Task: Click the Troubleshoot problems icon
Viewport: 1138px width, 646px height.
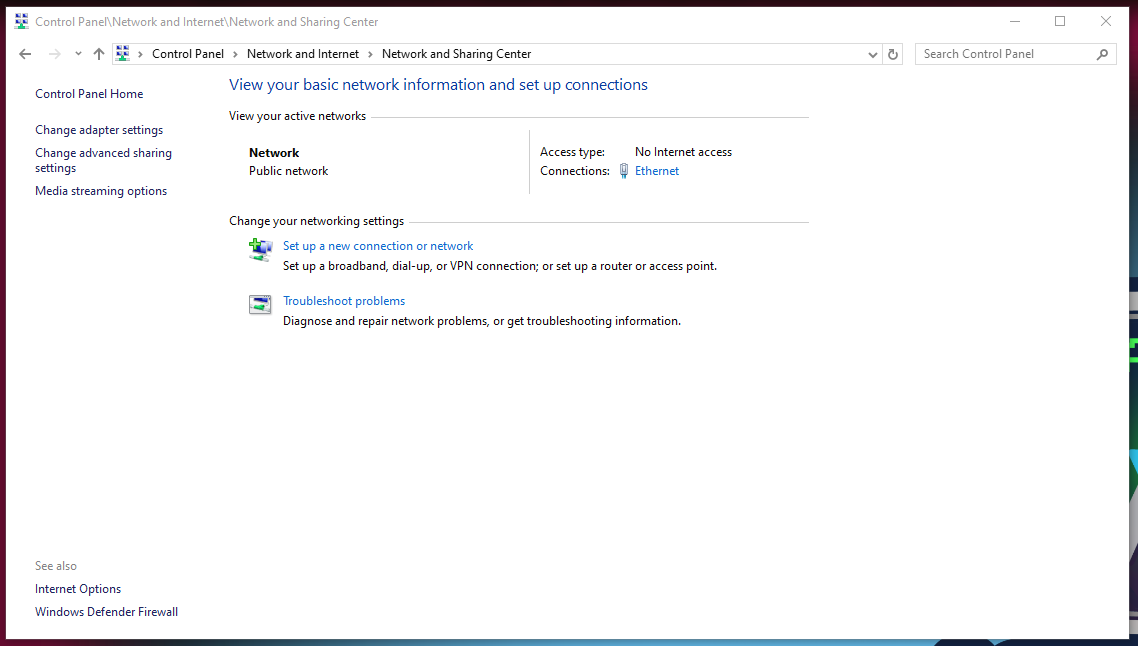Action: 260,305
